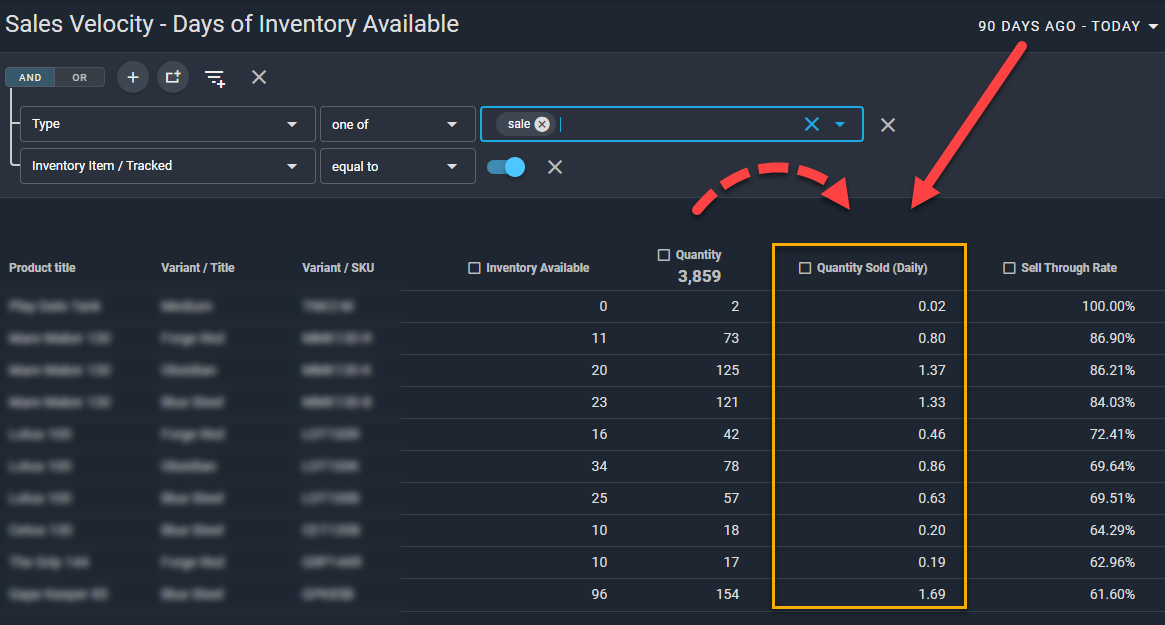Delete the Inventory Item / Tracked filter row
This screenshot has width=1165, height=625.
(555, 167)
